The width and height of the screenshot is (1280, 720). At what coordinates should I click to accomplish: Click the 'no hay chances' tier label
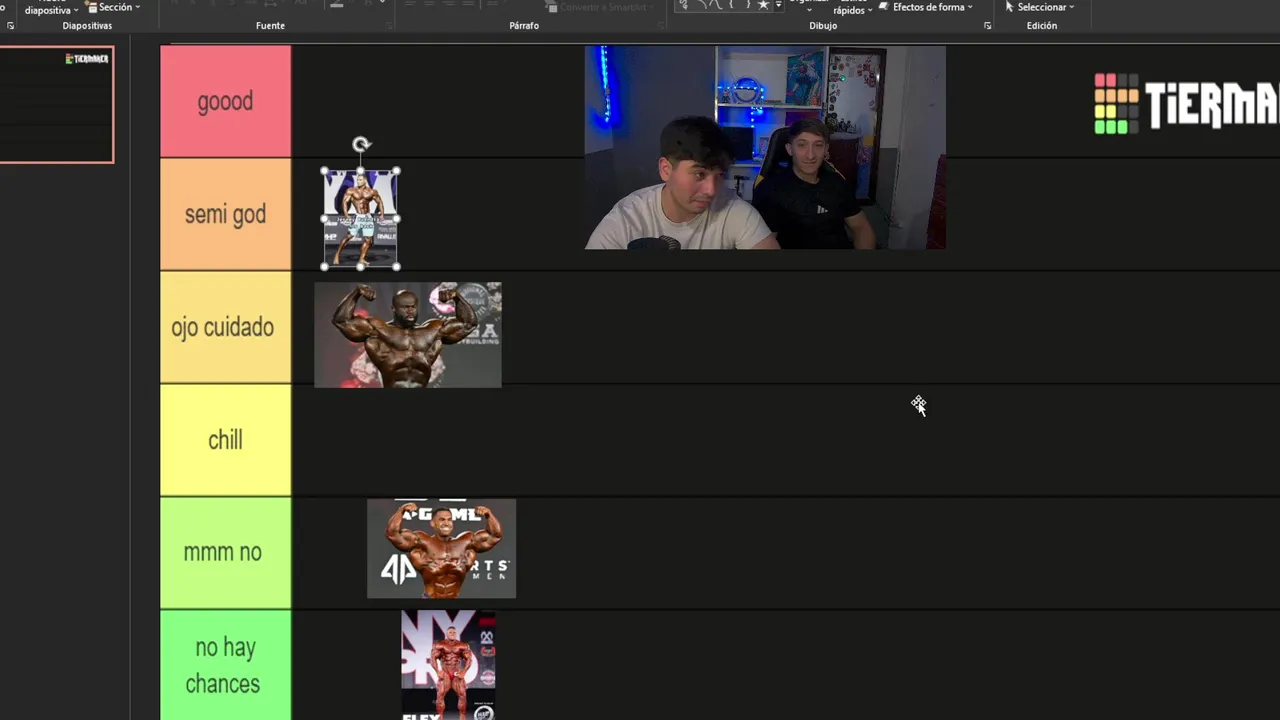(226, 665)
